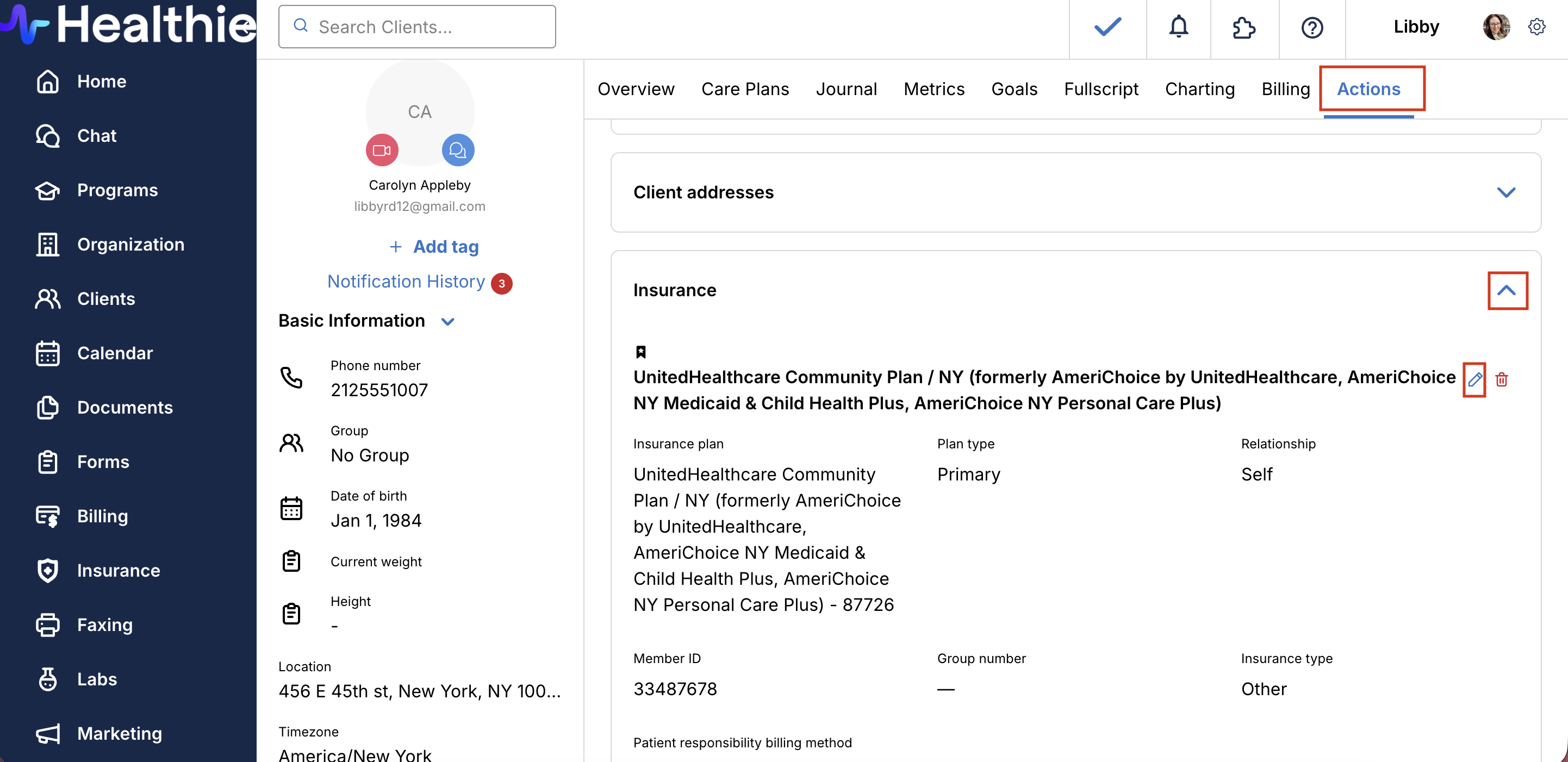Open Faxing from the sidebar

(104, 624)
